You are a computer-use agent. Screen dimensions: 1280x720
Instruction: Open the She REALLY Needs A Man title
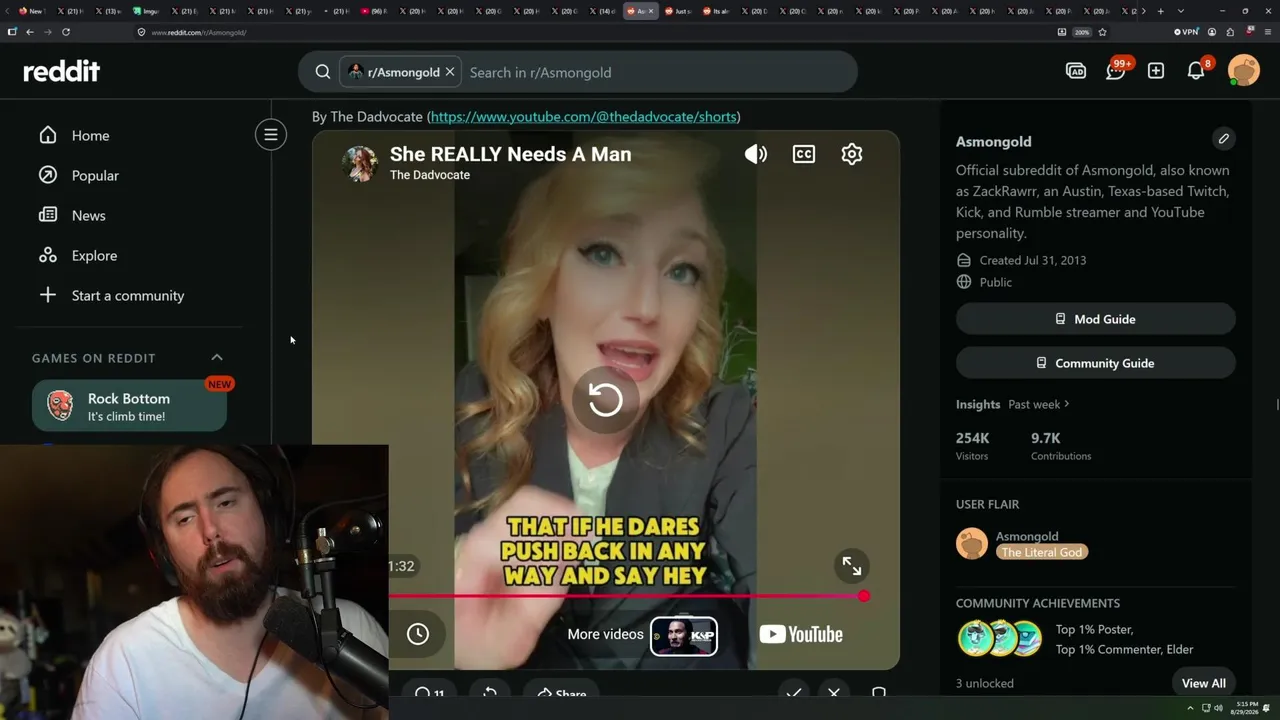[510, 154]
